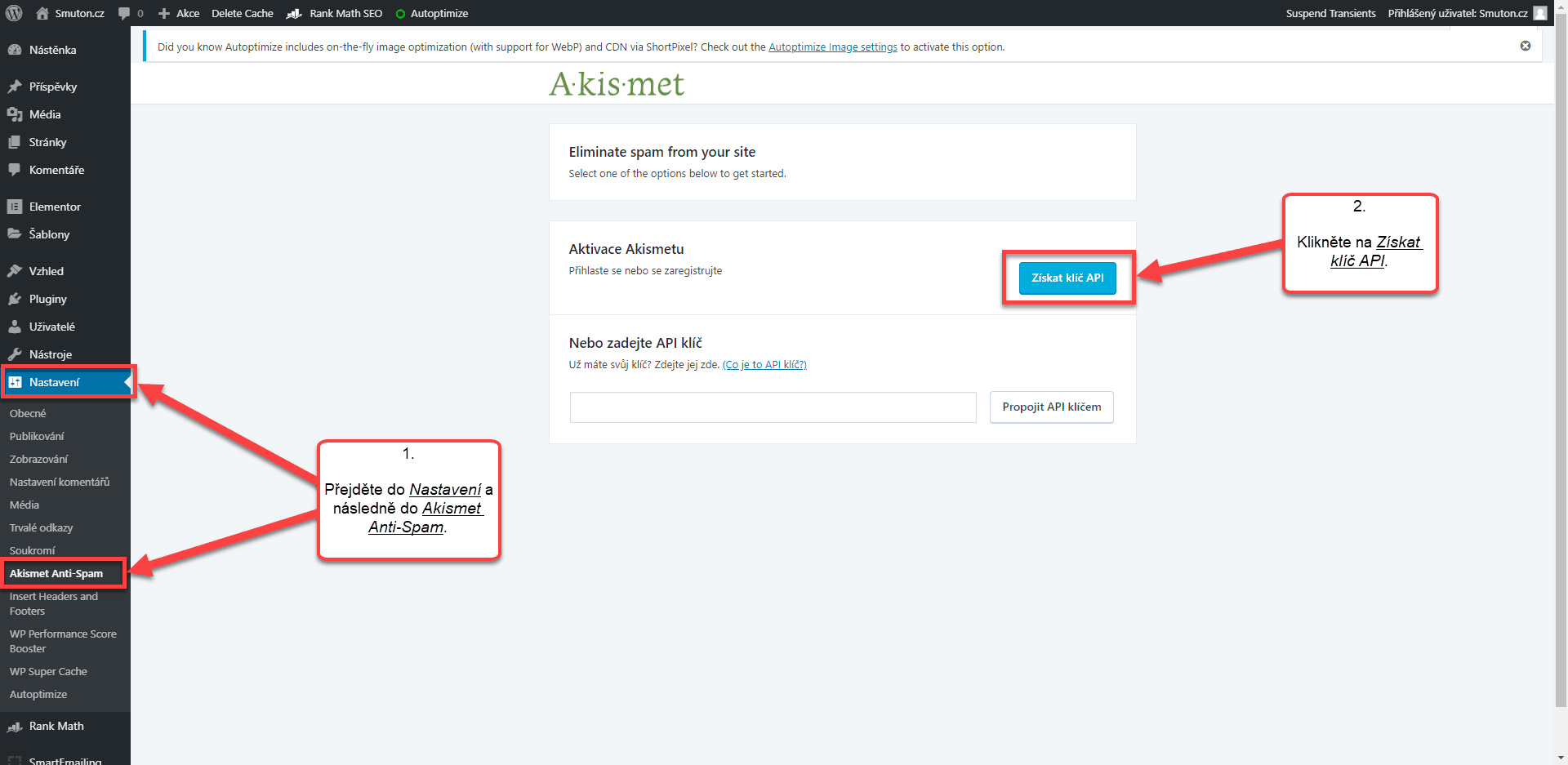Click the Pluginy sidebar menu label
Screen dimensions: 1568x765
[48, 299]
